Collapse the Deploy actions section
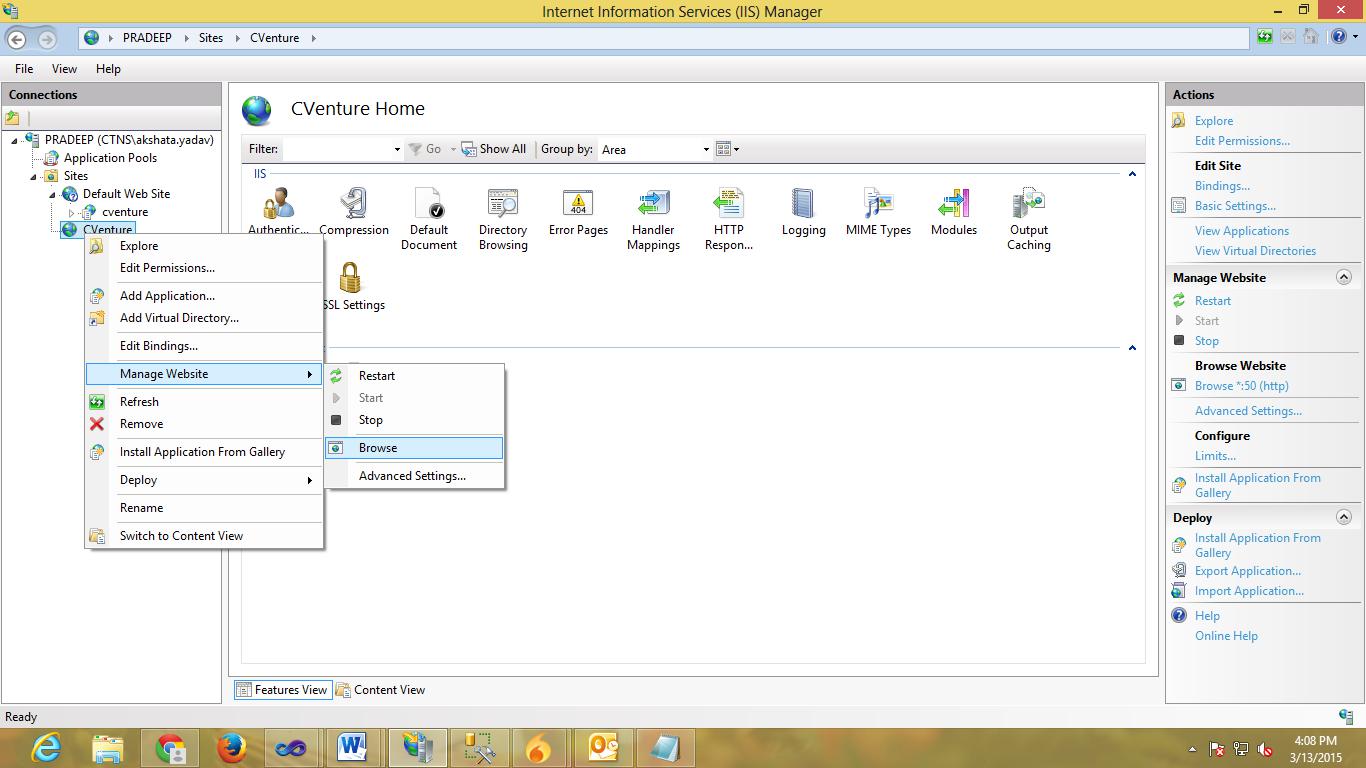 pyautogui.click(x=1343, y=517)
